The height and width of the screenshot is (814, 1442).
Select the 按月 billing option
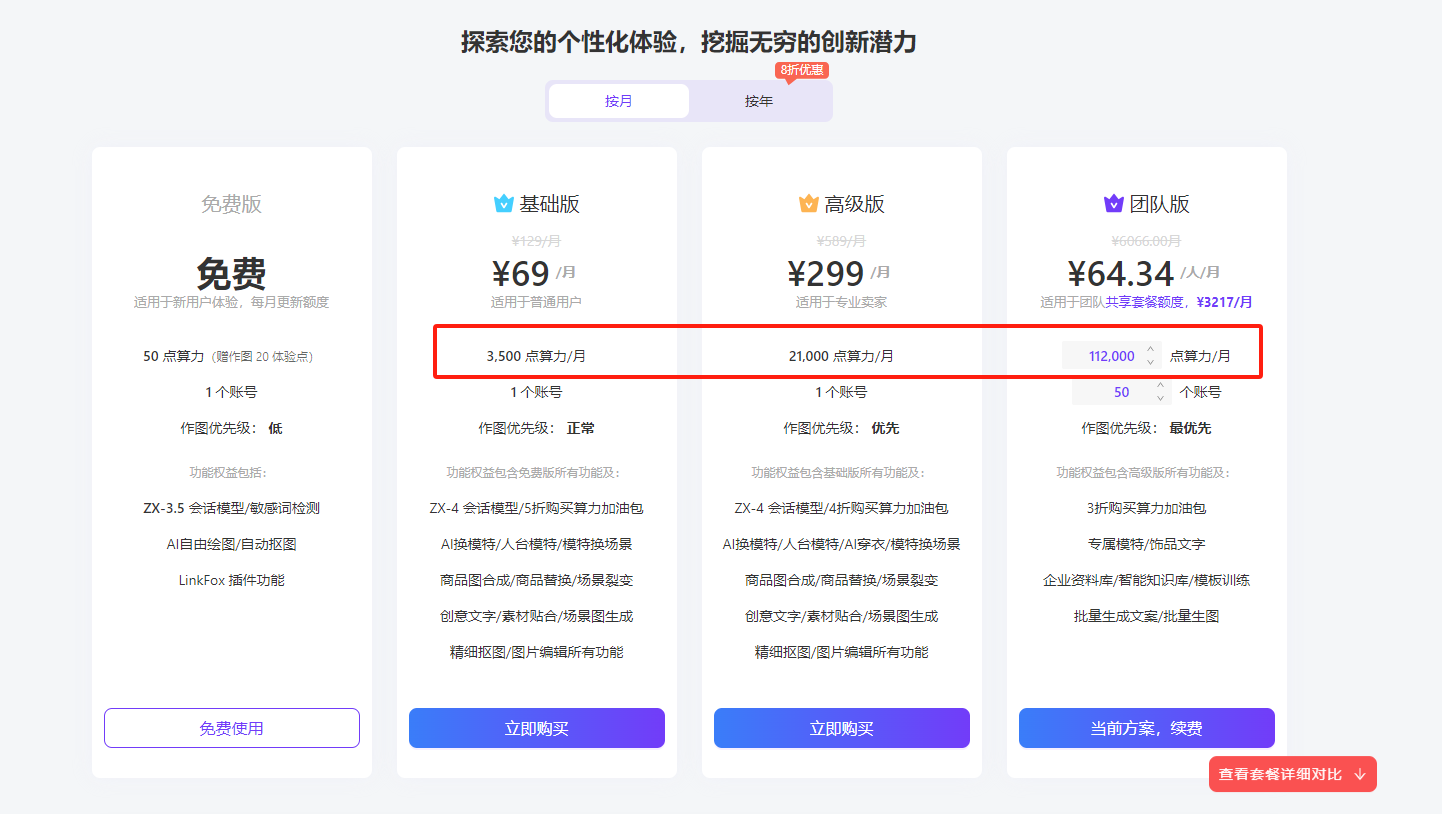(x=618, y=100)
